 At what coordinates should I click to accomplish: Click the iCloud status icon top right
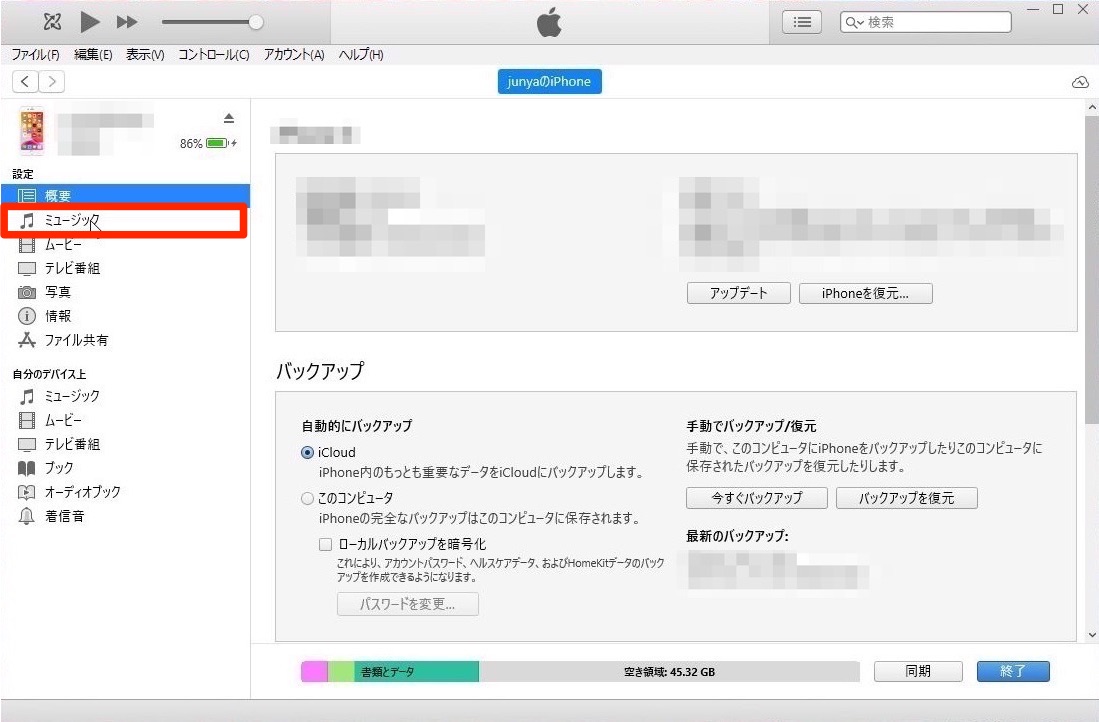click(x=1080, y=82)
